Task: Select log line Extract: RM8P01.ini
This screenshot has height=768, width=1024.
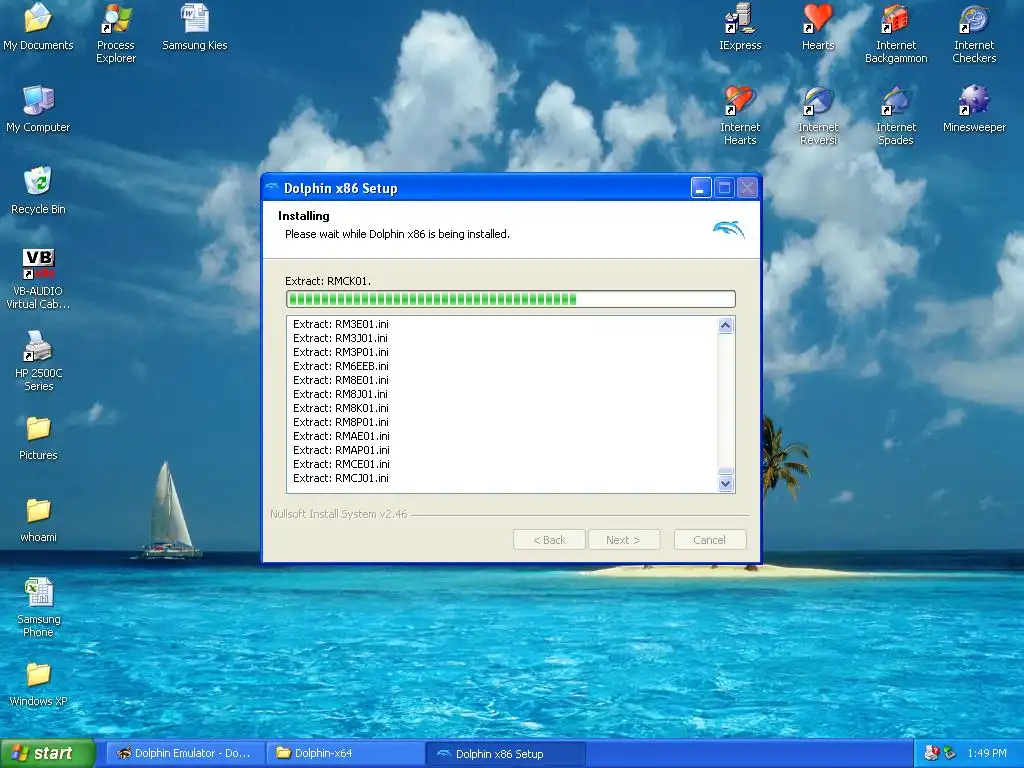Action: pyautogui.click(x=341, y=422)
